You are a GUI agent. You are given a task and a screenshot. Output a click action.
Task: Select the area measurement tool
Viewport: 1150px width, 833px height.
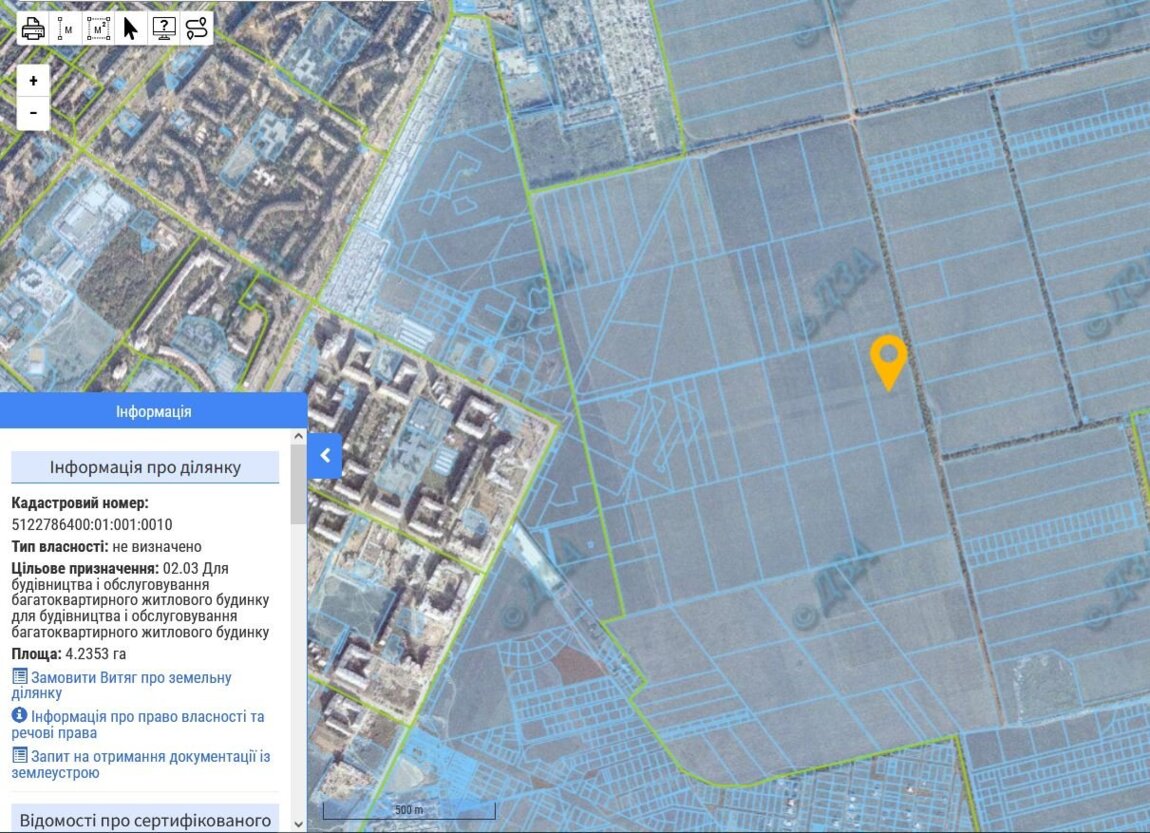tap(98, 29)
